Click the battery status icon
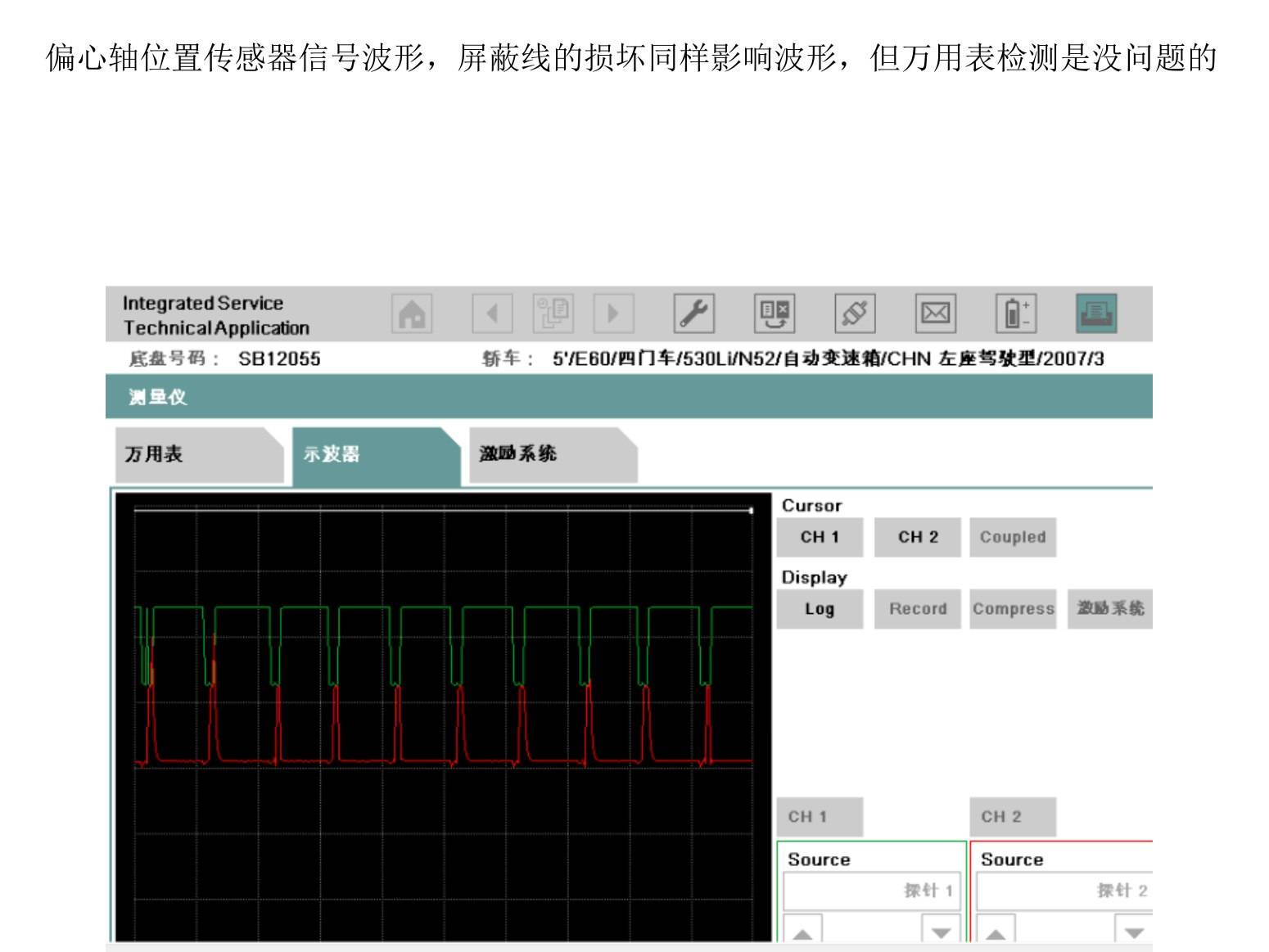Image resolution: width=1269 pixels, height=952 pixels. [x=1015, y=314]
